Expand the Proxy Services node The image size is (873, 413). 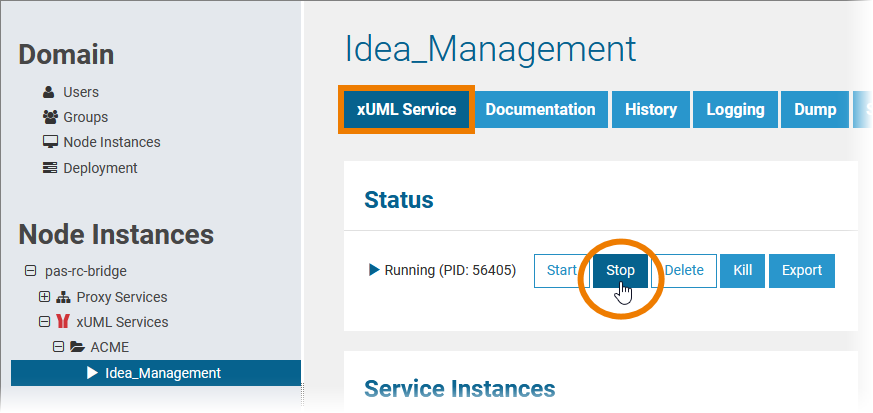coord(44,297)
